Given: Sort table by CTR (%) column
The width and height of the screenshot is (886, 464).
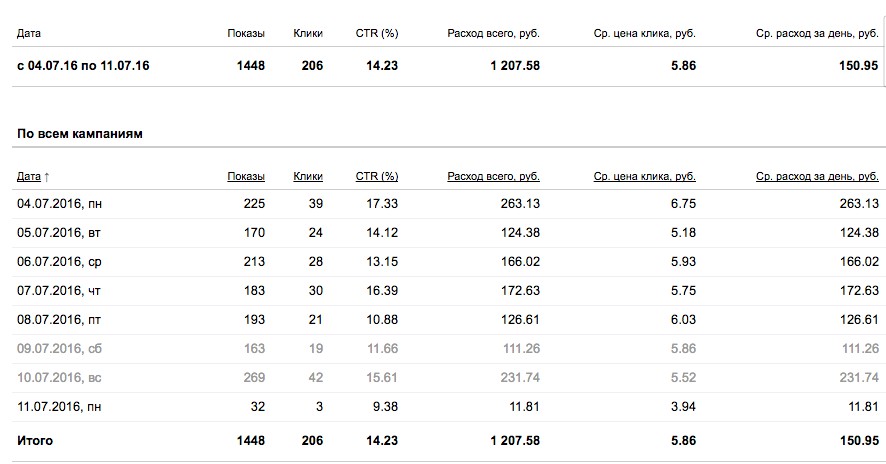Looking at the screenshot, I should tap(377, 177).
